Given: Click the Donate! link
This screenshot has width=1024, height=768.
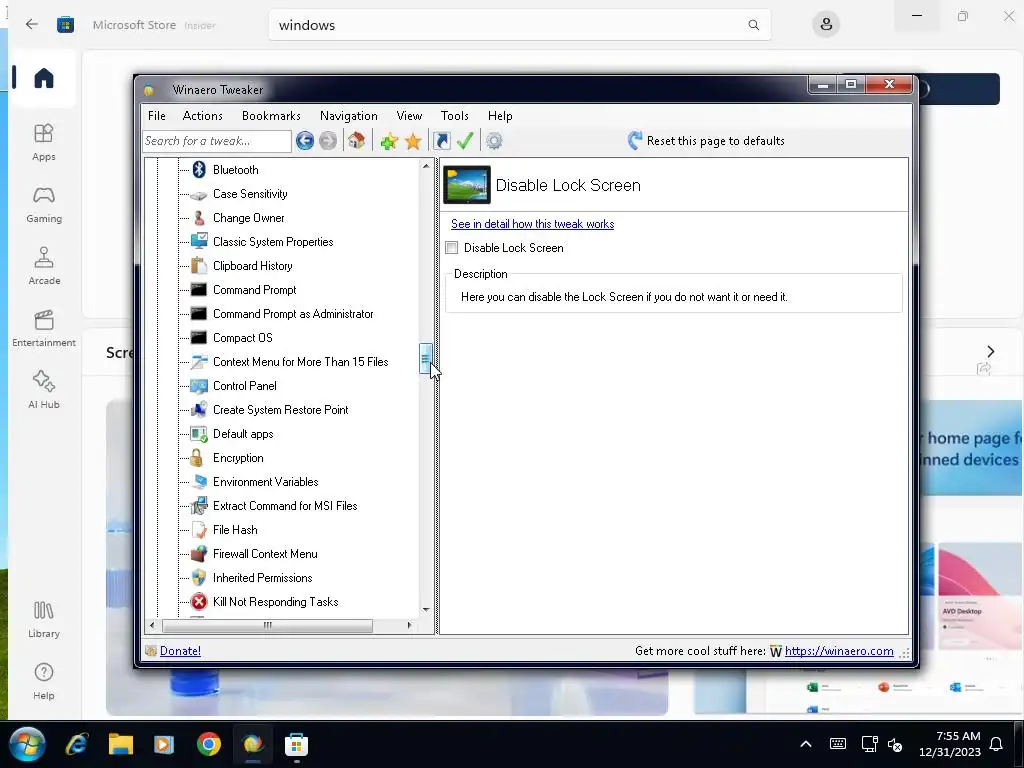Looking at the screenshot, I should click(x=180, y=650).
